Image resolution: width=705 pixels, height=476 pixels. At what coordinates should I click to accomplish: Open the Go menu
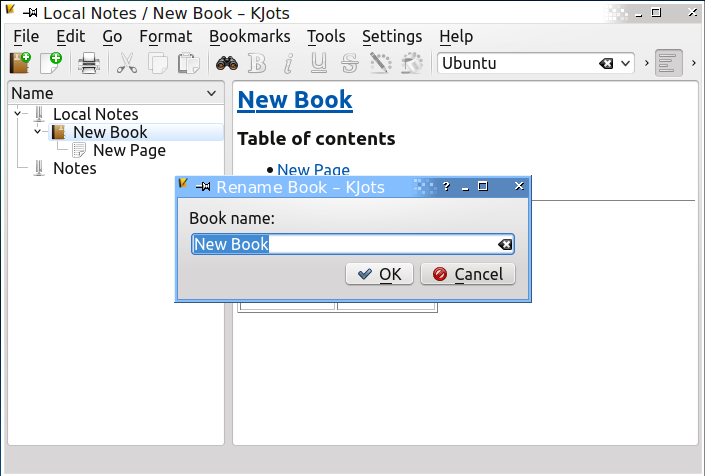pos(112,36)
